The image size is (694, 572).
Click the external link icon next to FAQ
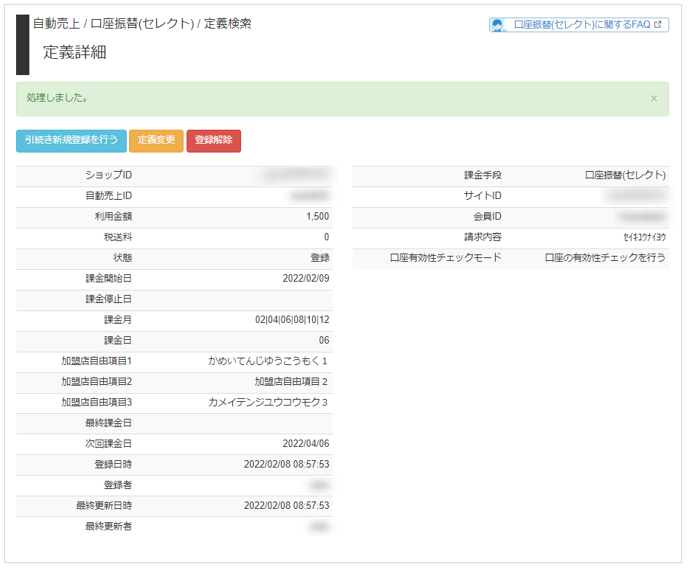tap(658, 25)
